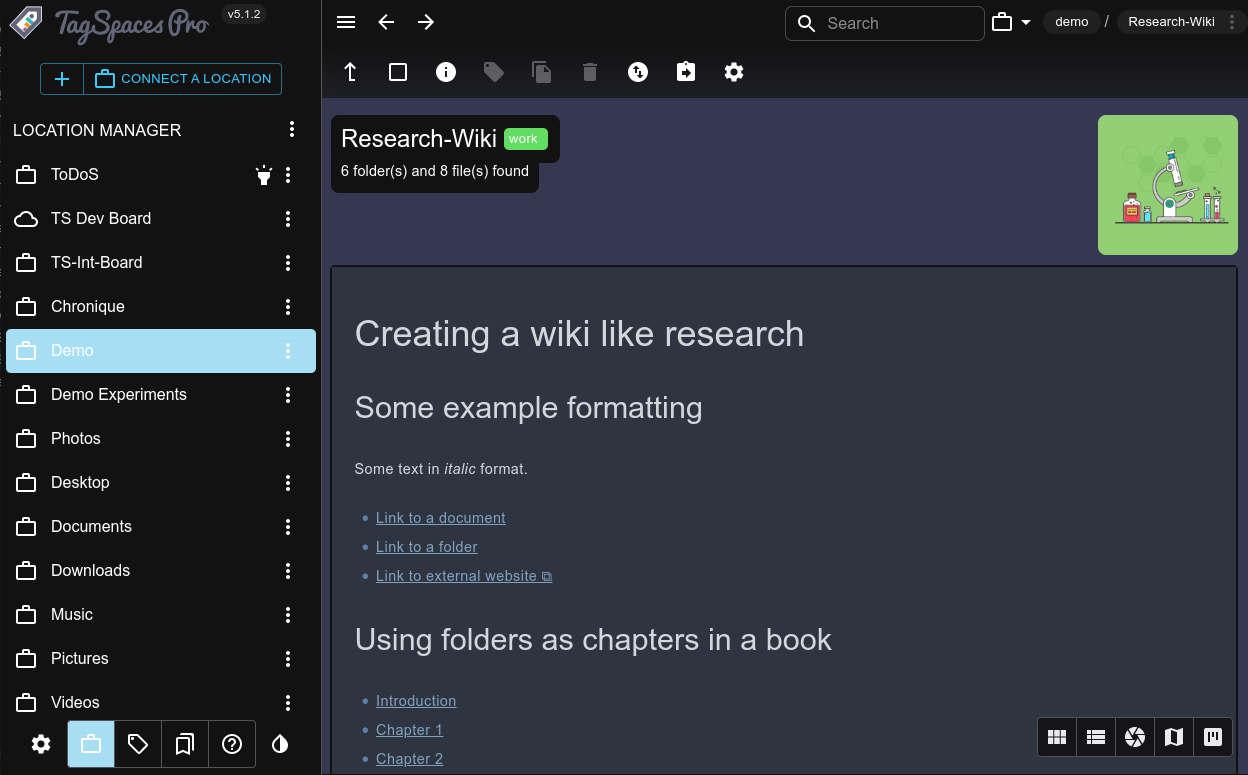This screenshot has width=1248, height=775.
Task: Open the location switcher dropdown arrow
Action: [x=1025, y=23]
